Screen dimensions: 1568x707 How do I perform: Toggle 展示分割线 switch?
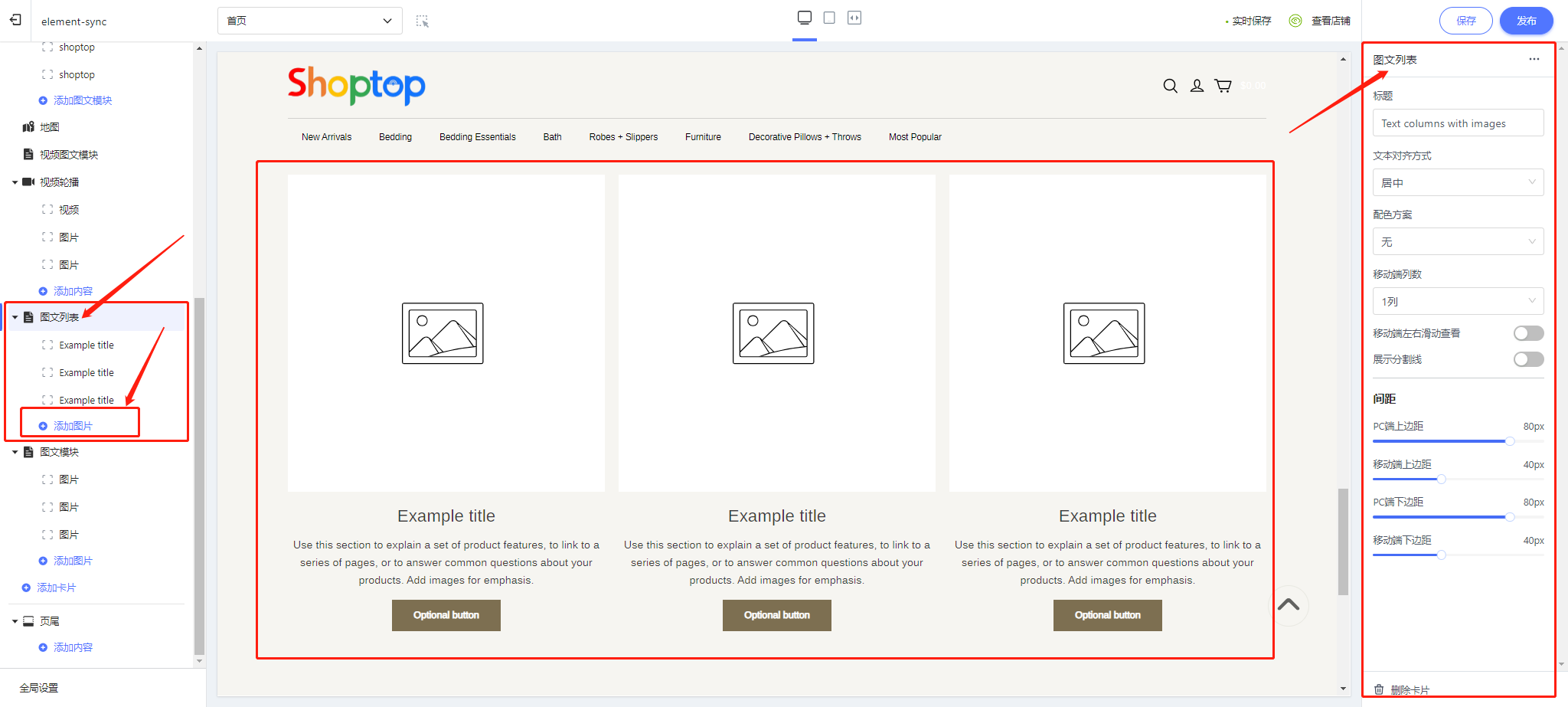(x=1528, y=359)
